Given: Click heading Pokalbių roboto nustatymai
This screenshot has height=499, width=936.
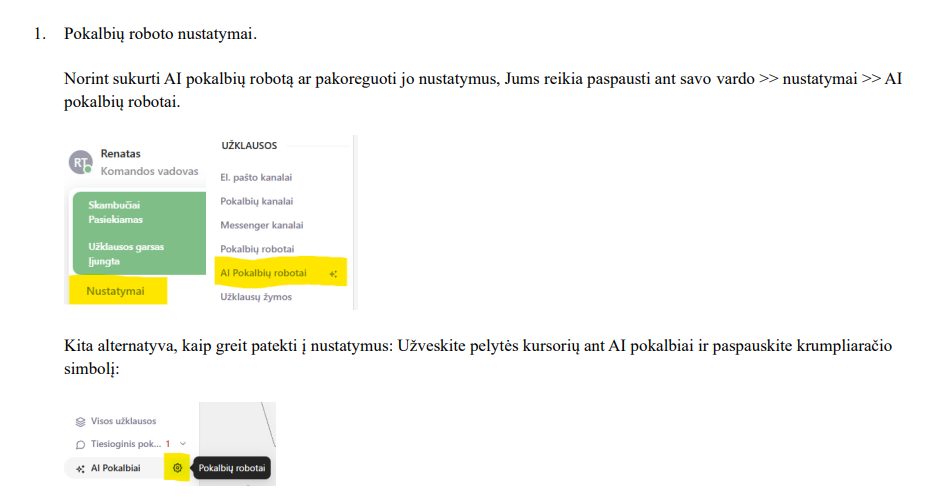Looking at the screenshot, I should (x=160, y=34).
